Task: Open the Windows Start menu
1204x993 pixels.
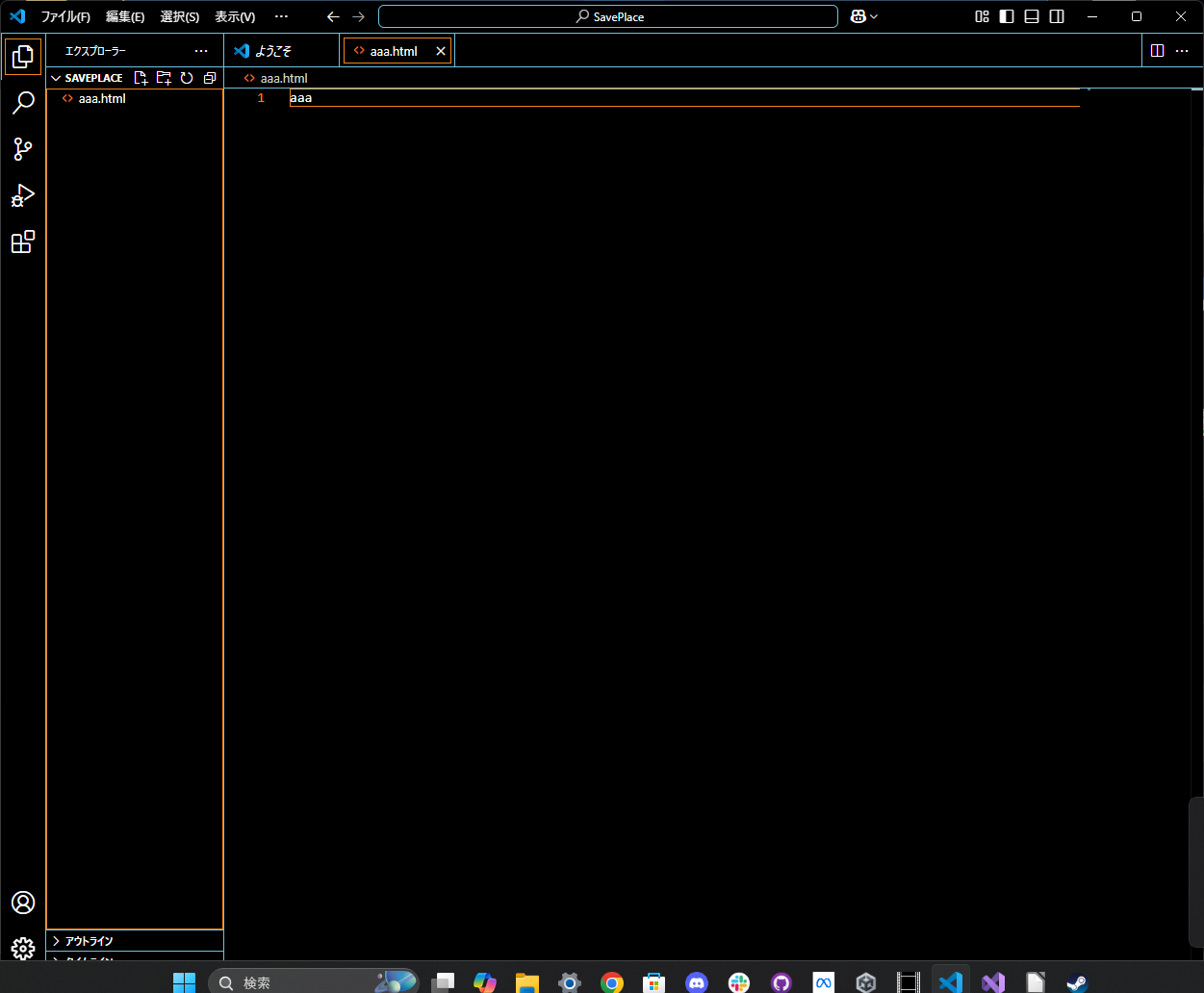Action: [x=184, y=981]
